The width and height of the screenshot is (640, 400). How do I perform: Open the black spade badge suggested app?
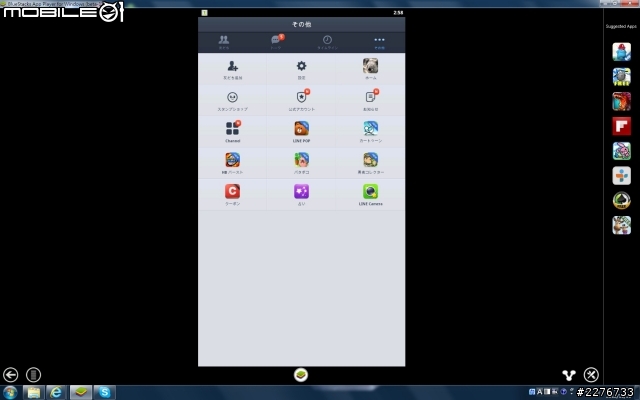coord(621,200)
